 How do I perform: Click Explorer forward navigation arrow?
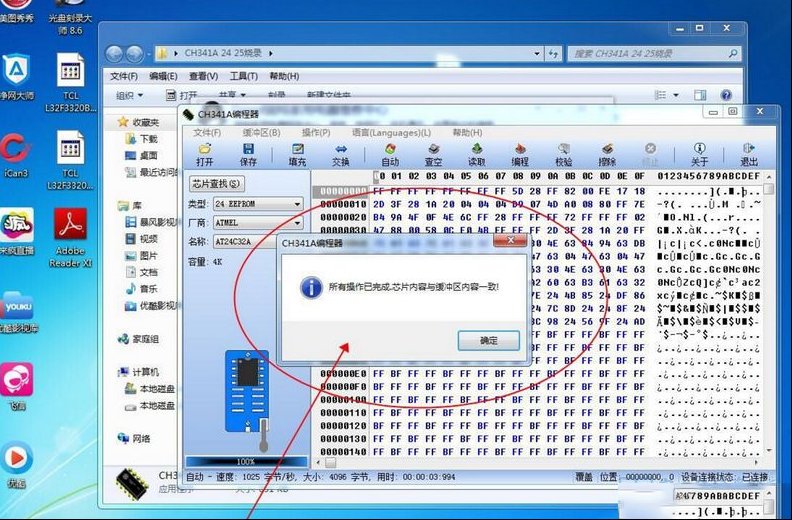click(134, 53)
